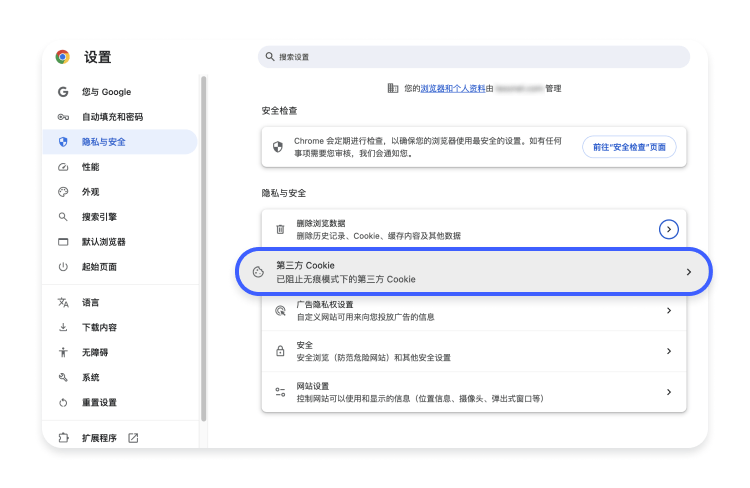
Task: Click the Google G icon in sidebar
Action: point(63,92)
